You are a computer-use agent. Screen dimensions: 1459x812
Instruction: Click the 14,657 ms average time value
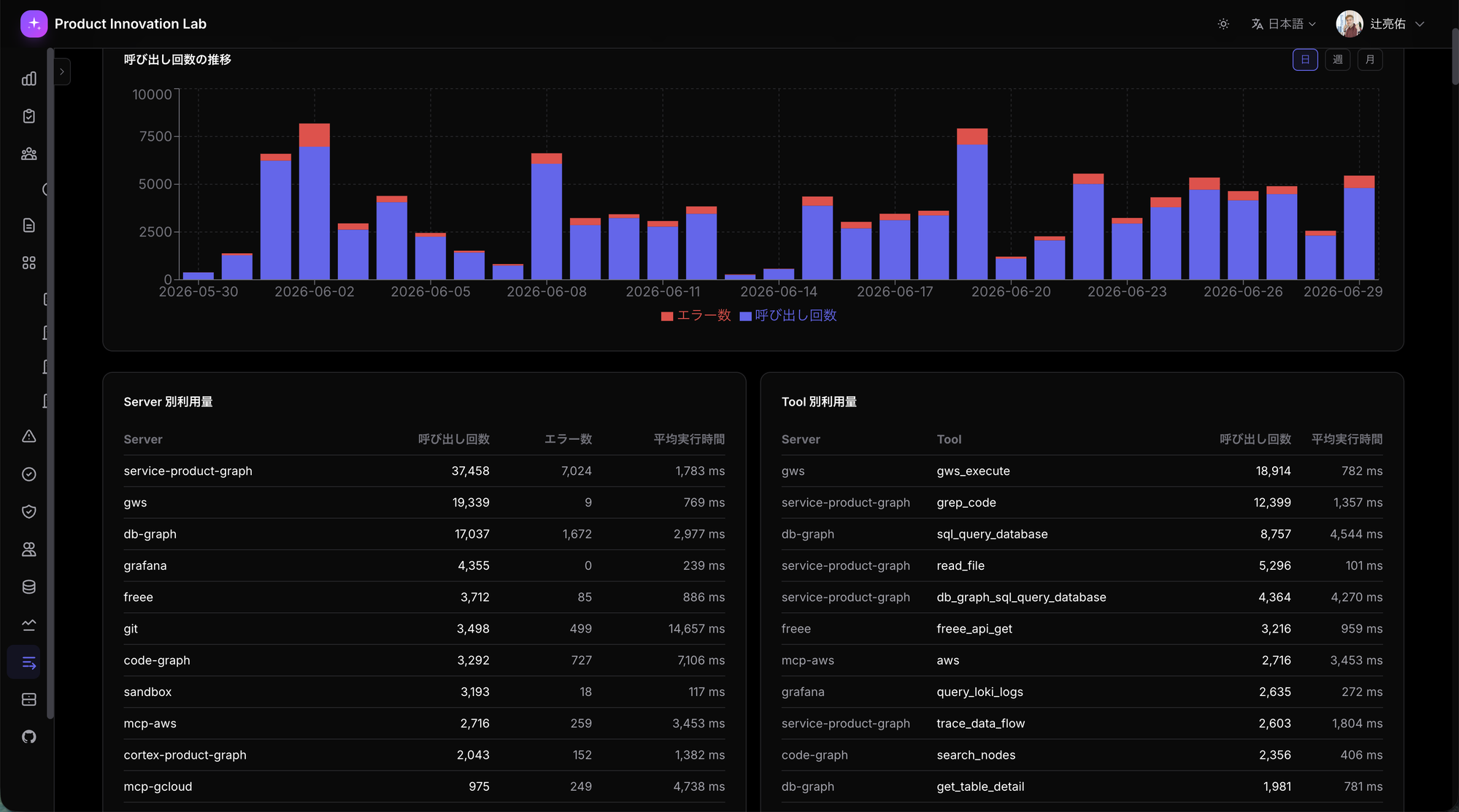(696, 628)
